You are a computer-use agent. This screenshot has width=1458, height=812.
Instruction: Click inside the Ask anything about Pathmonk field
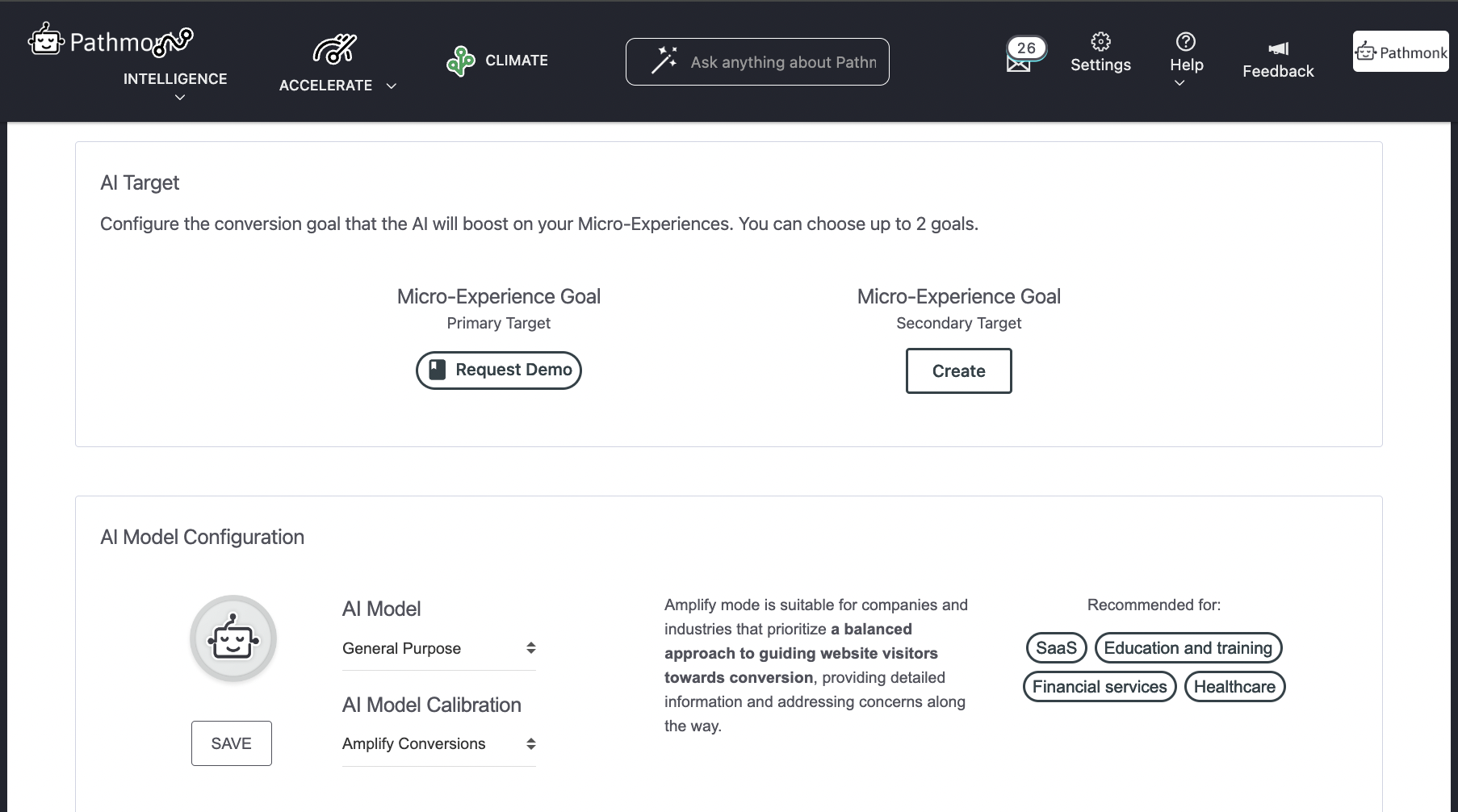pos(783,61)
